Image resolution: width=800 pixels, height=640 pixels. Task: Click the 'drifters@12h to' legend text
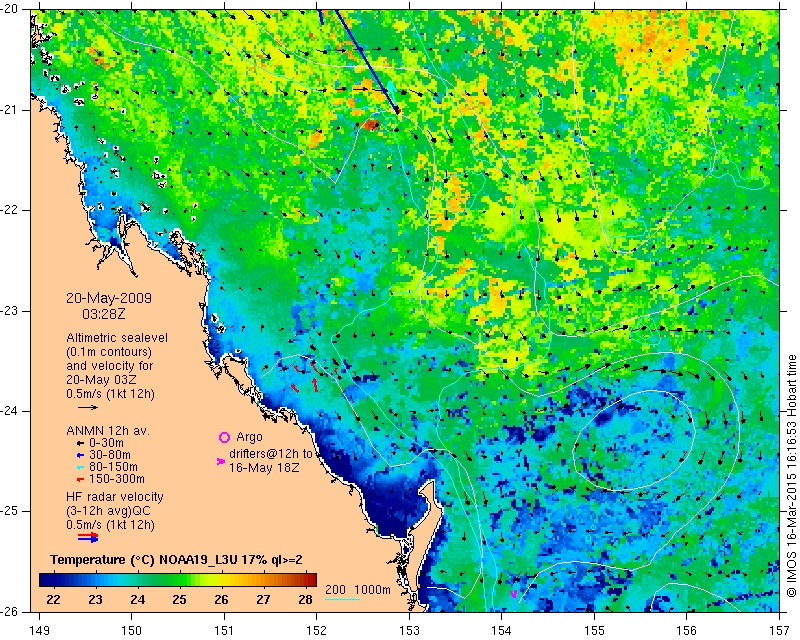(x=270, y=454)
